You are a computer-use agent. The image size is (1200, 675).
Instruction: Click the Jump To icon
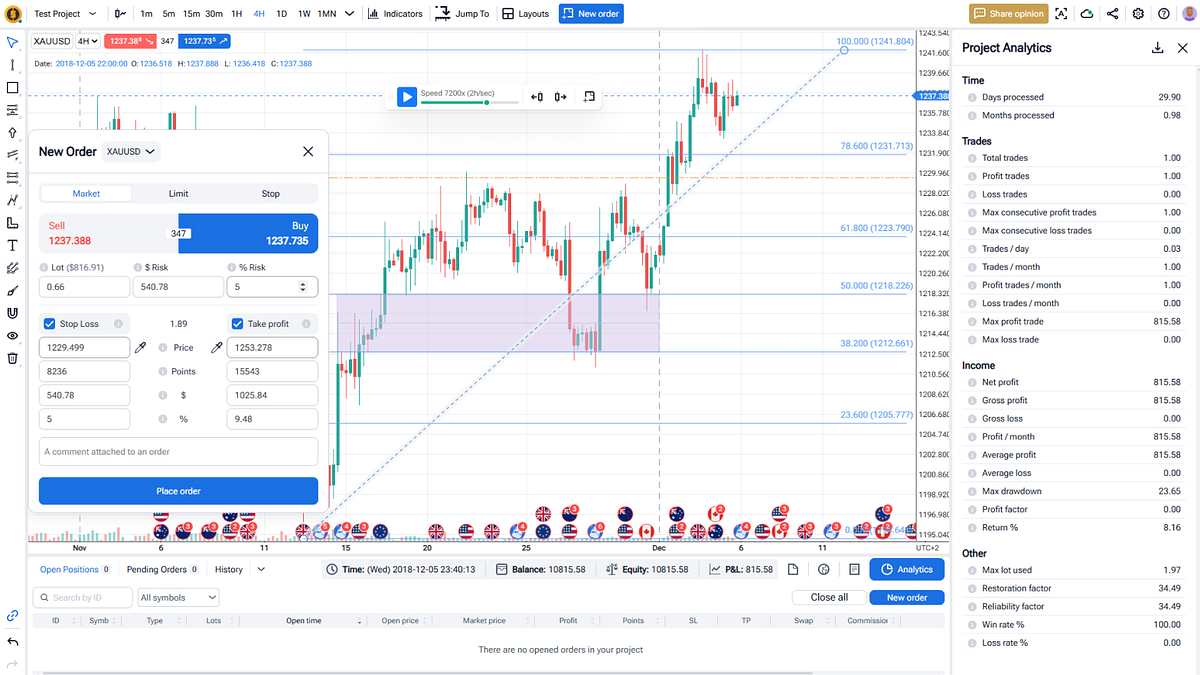pyautogui.click(x=441, y=14)
